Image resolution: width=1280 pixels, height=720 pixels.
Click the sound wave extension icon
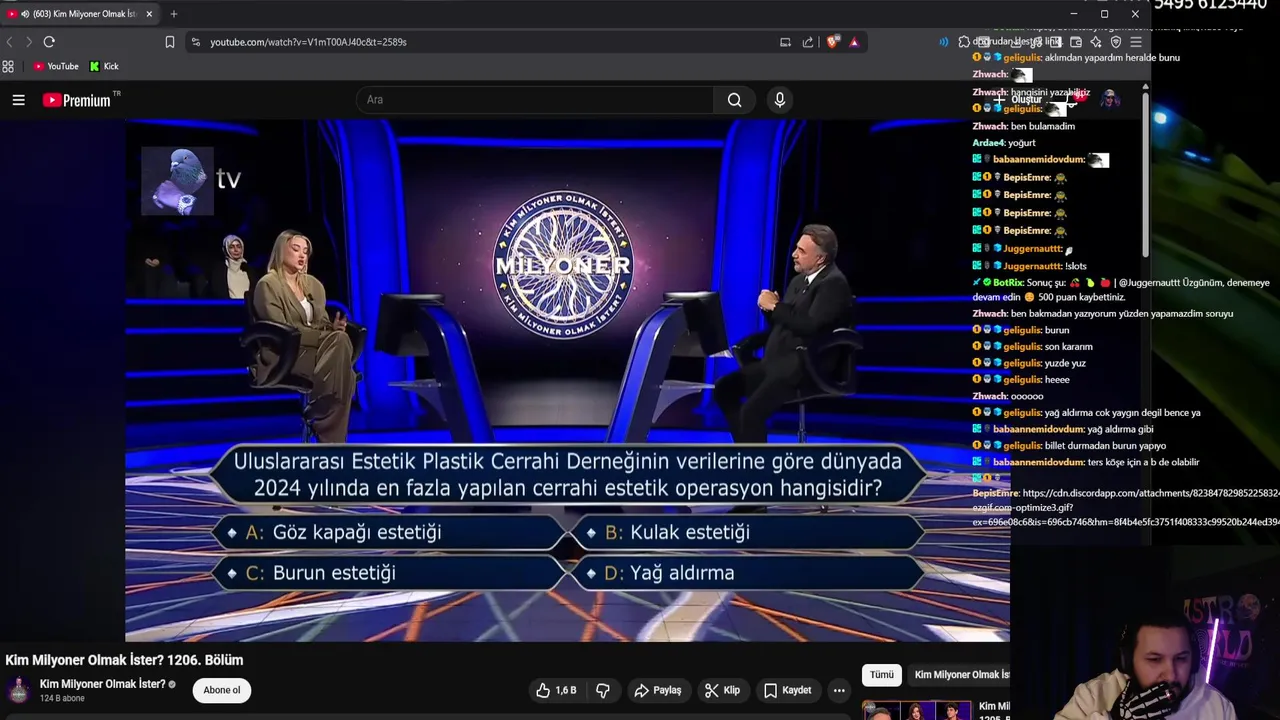[943, 42]
